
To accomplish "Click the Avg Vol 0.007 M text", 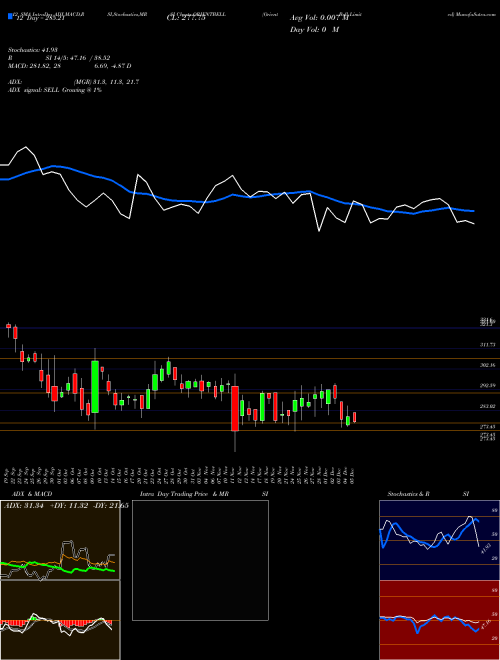I will tap(319, 18).
